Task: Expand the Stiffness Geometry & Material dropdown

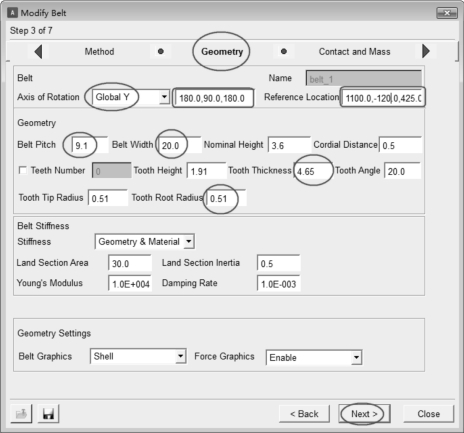Action: [189, 241]
